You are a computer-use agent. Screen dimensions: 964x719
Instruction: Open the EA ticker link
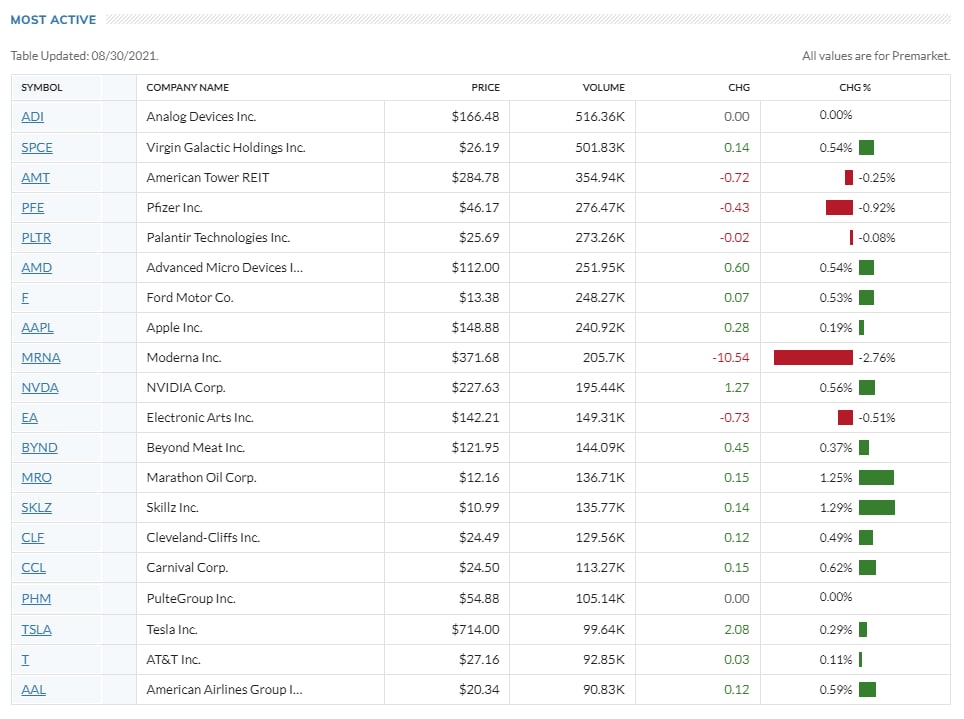click(x=30, y=418)
